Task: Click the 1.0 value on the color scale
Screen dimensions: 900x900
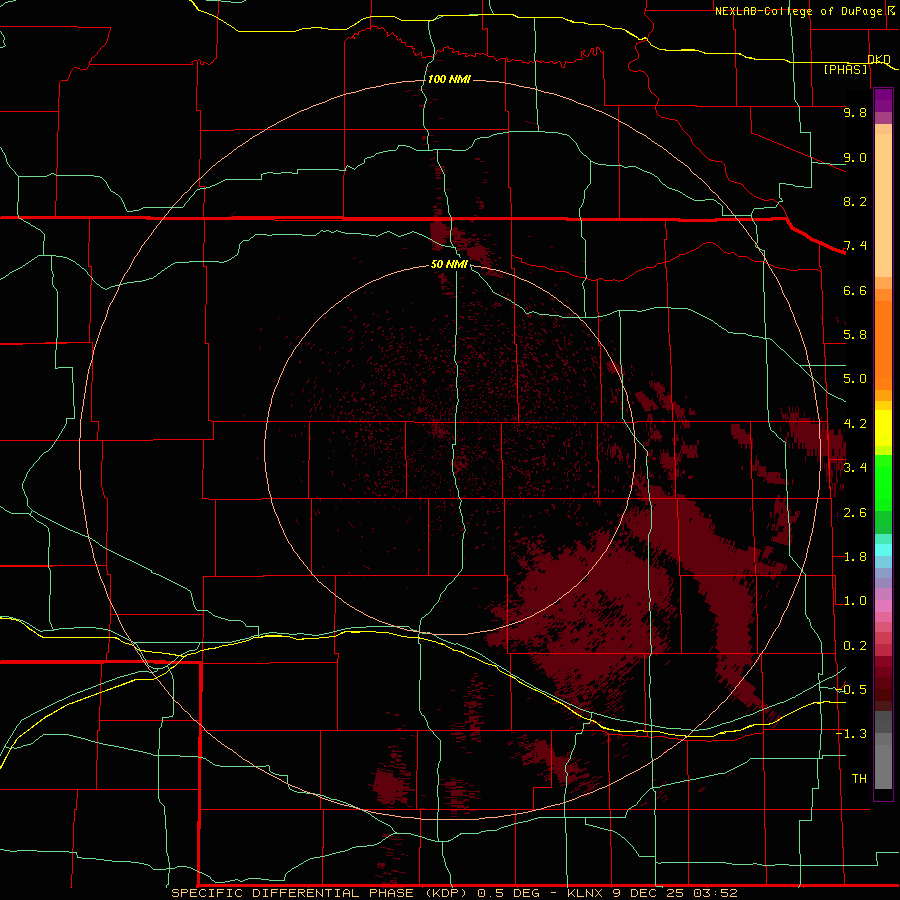Action: 855,601
